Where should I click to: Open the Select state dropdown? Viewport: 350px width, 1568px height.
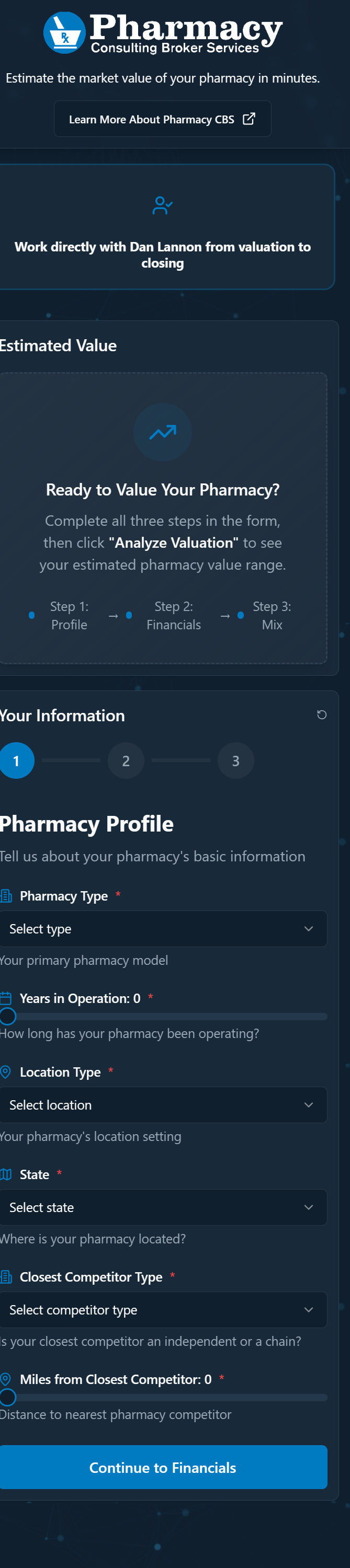point(162,1207)
